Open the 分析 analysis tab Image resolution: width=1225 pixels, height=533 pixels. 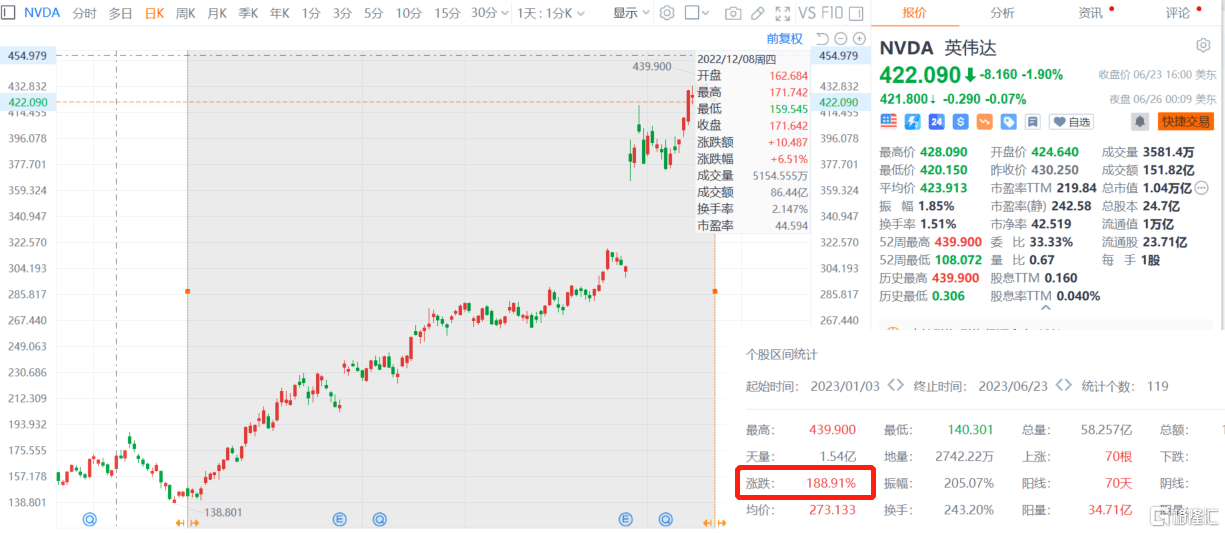click(1002, 13)
